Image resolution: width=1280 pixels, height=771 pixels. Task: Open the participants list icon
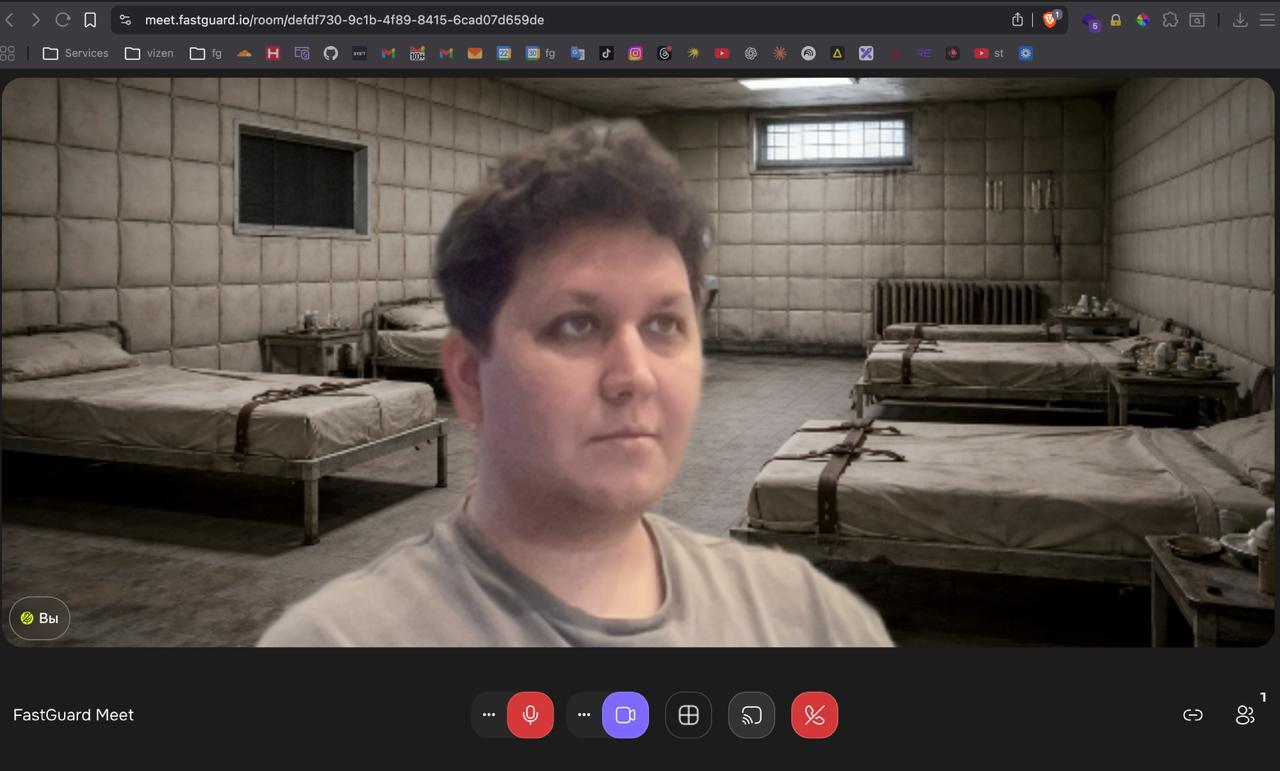coord(1245,715)
